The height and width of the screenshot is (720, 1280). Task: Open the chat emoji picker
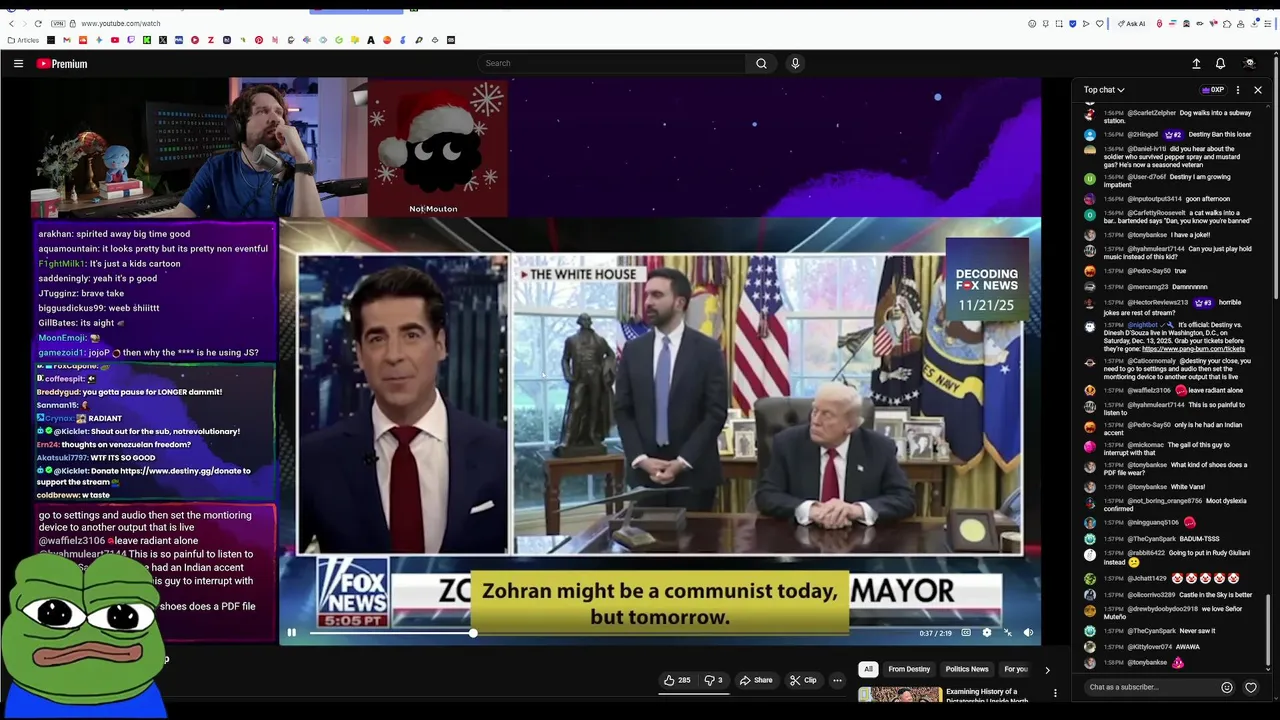1227,687
